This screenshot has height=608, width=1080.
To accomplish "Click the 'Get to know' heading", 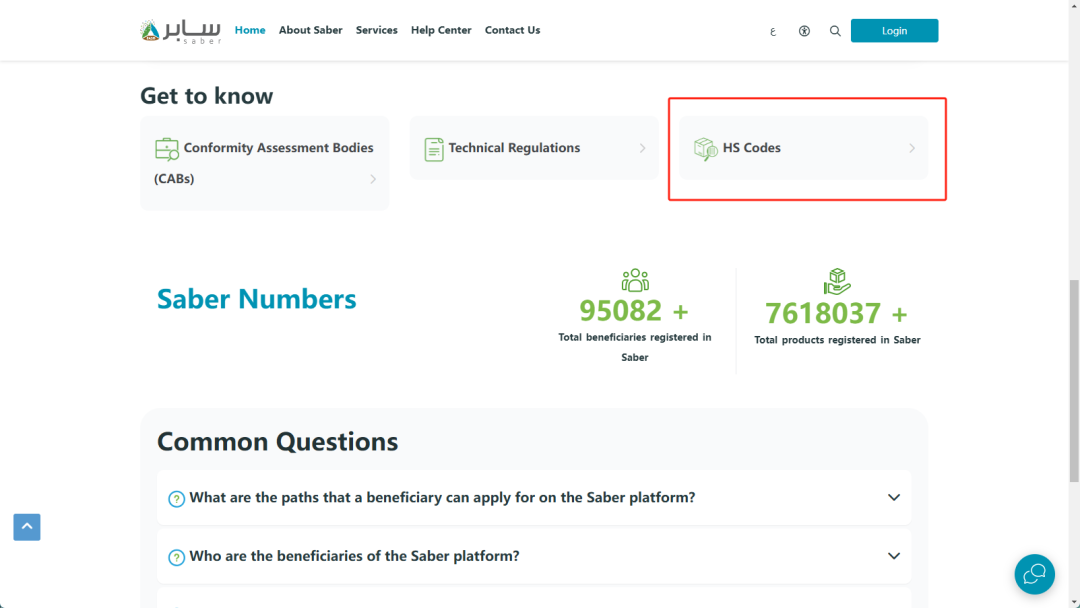I will [207, 96].
